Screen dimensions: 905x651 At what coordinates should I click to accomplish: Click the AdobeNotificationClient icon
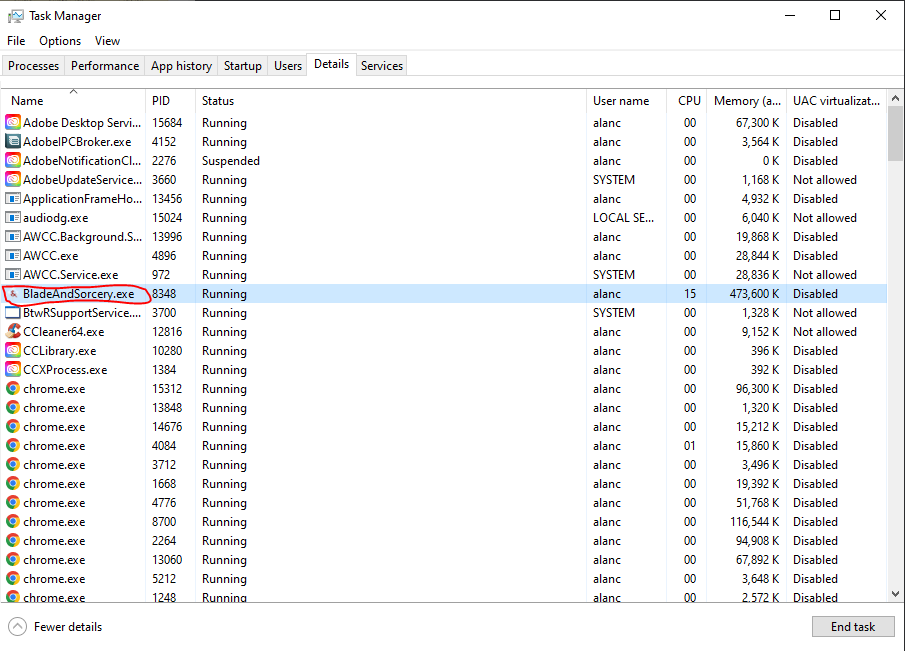(x=13, y=160)
